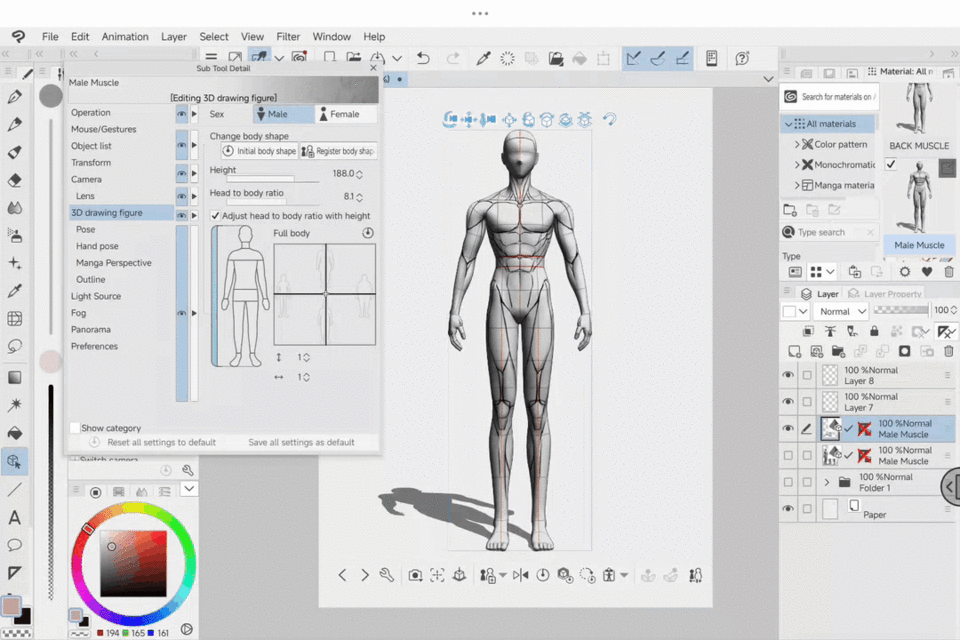Toggle Adjust head to body ratio checkbox
Viewport: 960px width, 640px height.
tap(215, 215)
